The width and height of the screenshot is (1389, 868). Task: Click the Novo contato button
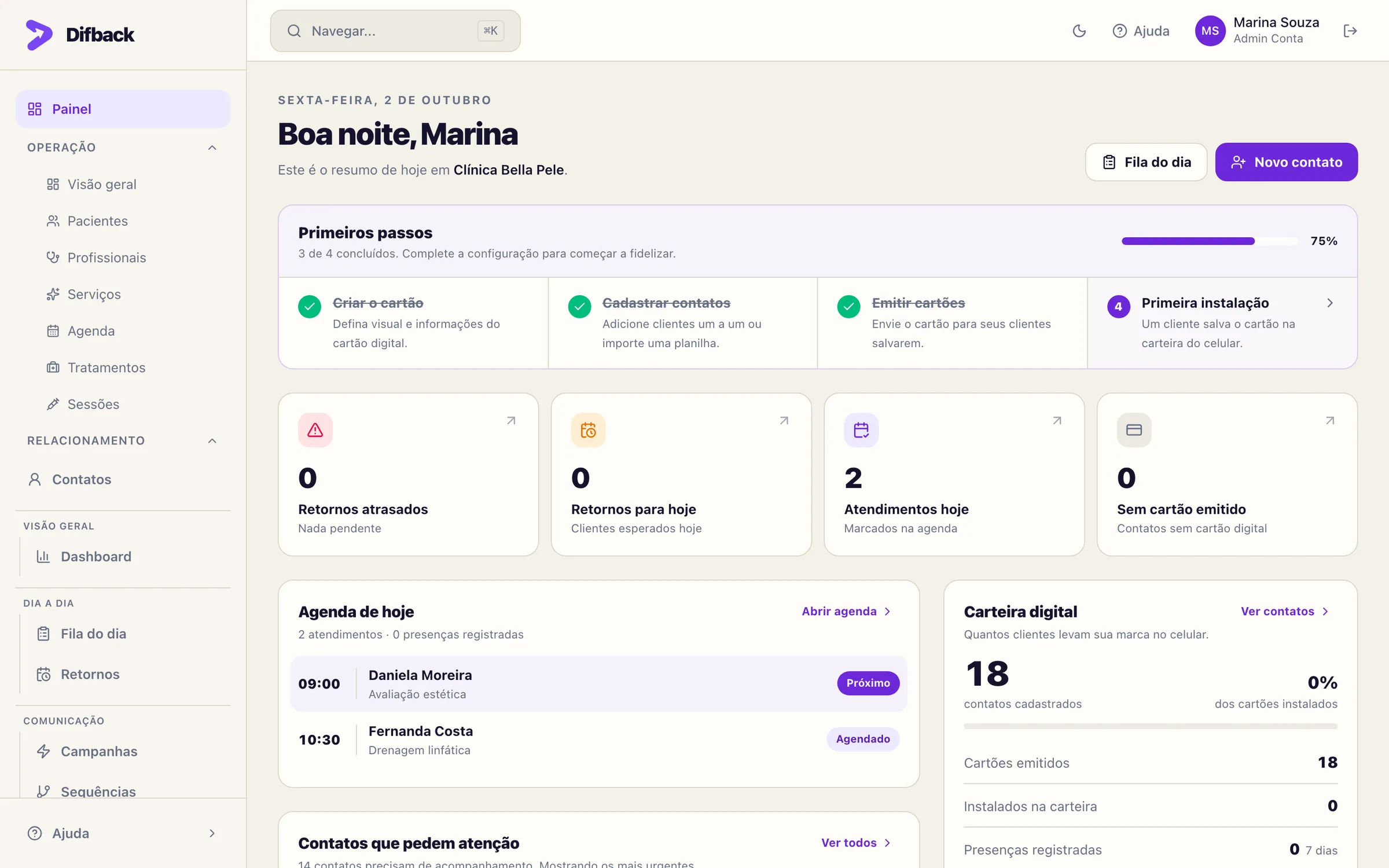coord(1287,162)
